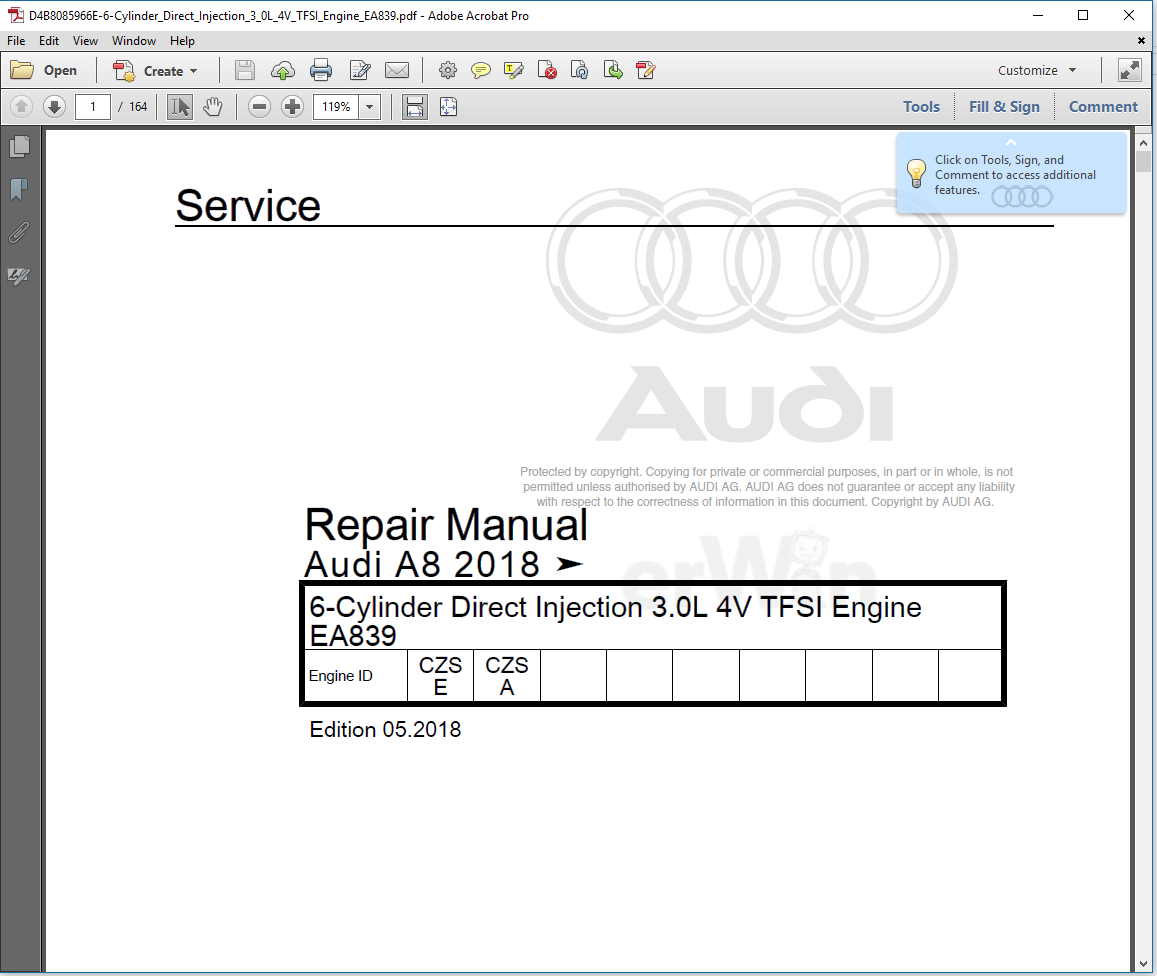Open preferences with the gear icon
This screenshot has height=976, width=1157.
[x=447, y=71]
